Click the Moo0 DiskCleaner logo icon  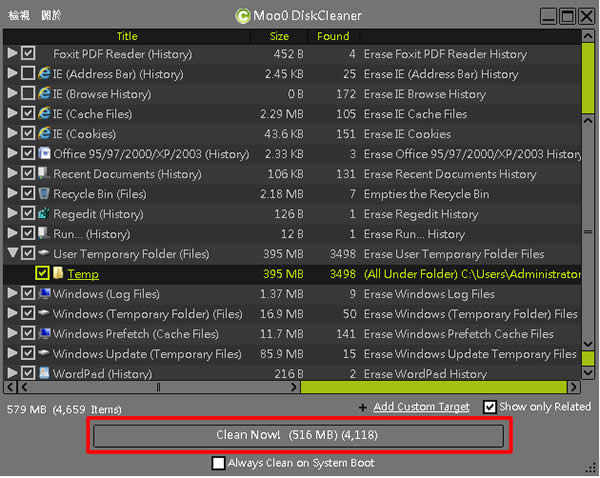tap(243, 16)
